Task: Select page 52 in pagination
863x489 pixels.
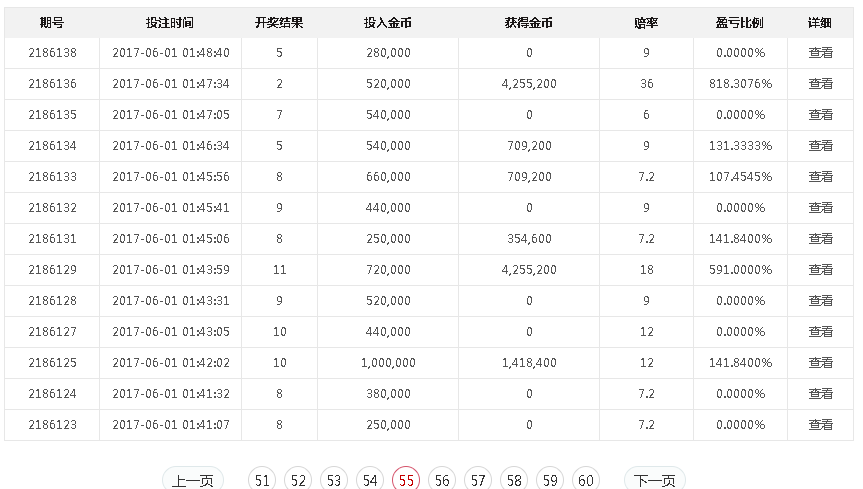Action: [298, 481]
